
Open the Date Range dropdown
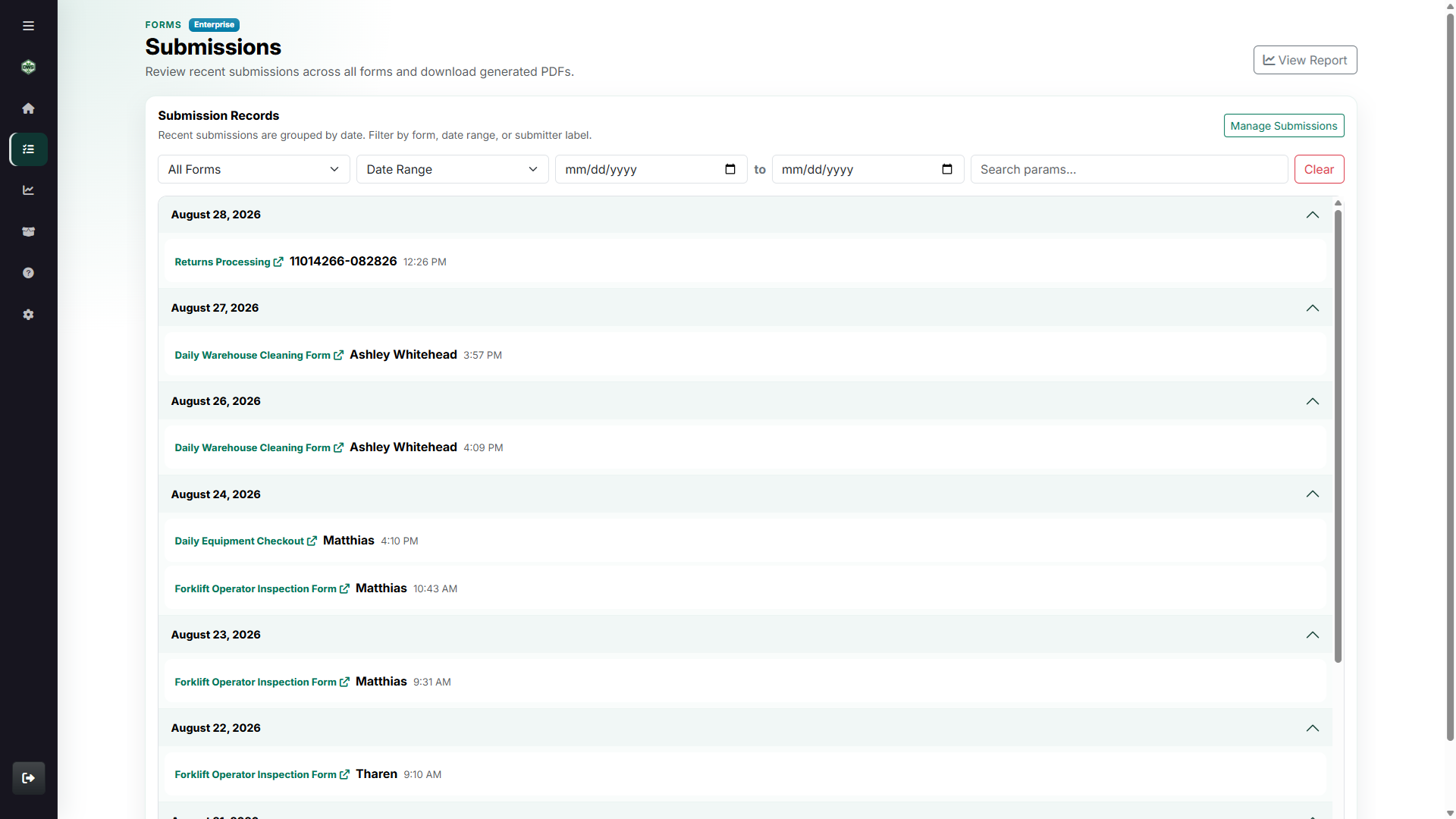pos(453,169)
